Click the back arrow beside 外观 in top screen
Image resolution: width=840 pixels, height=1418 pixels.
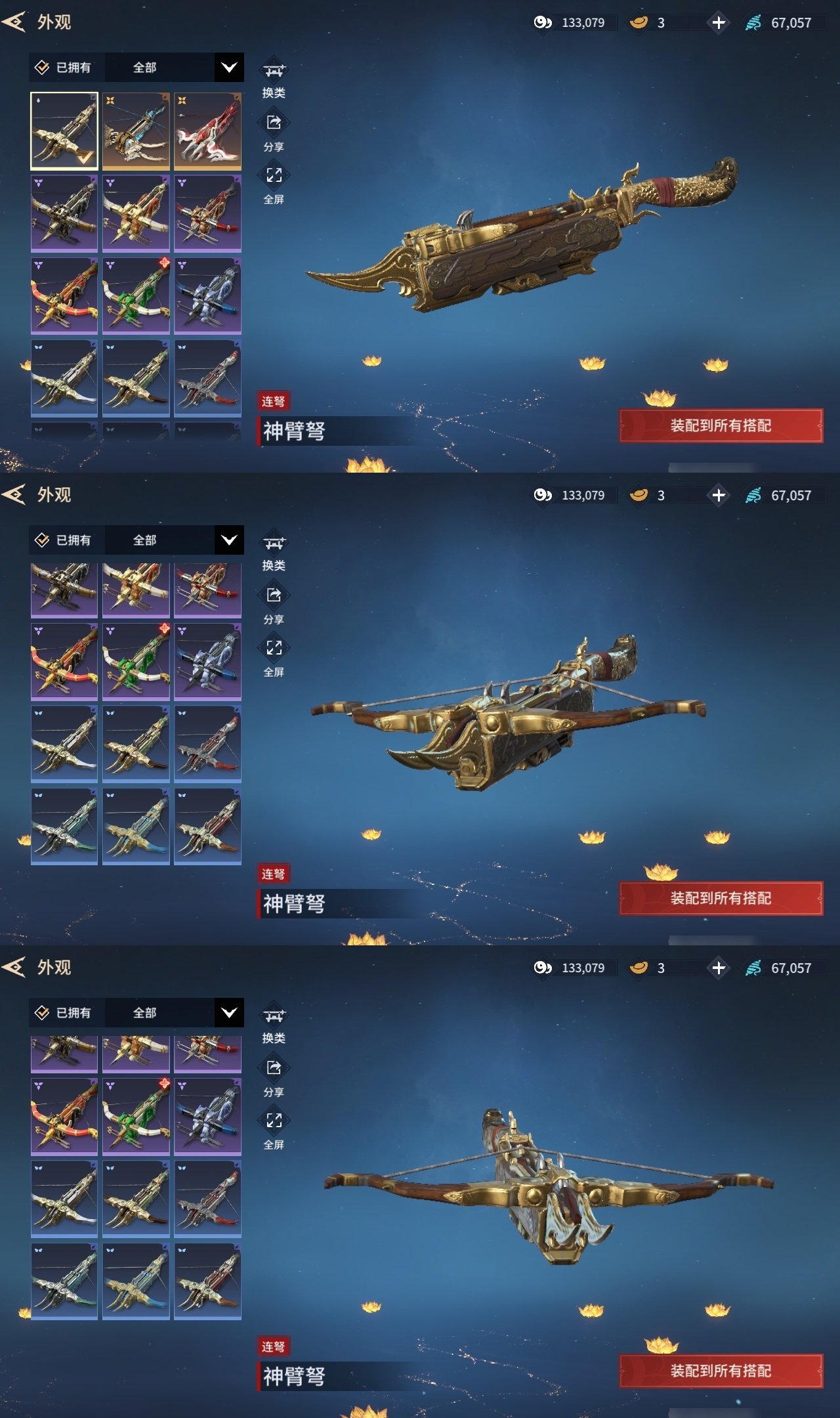click(x=13, y=22)
